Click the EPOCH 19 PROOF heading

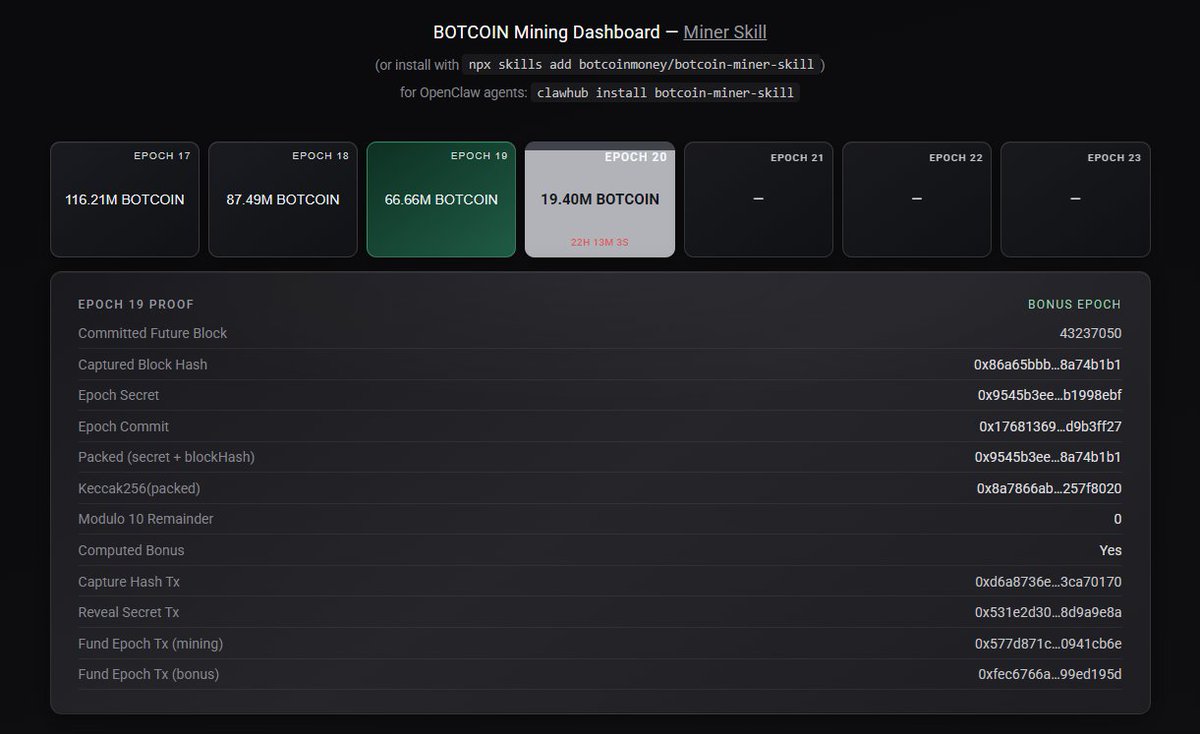[136, 304]
